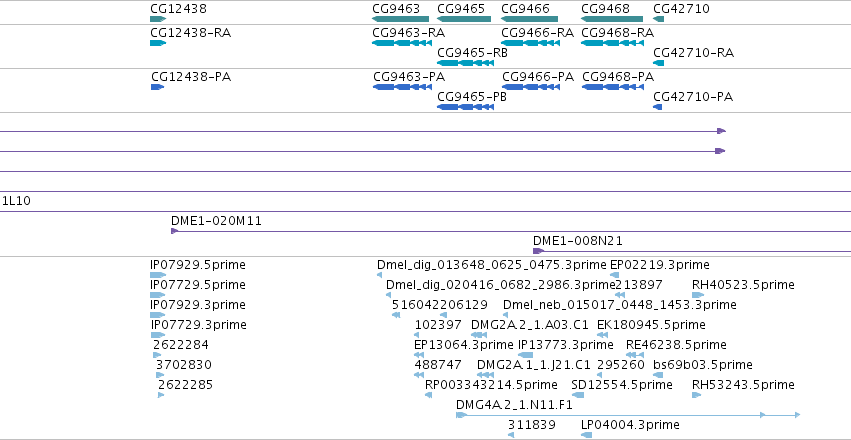Click the EP02219.3prime EST label
Screen dimensions: 851x440
659,265
